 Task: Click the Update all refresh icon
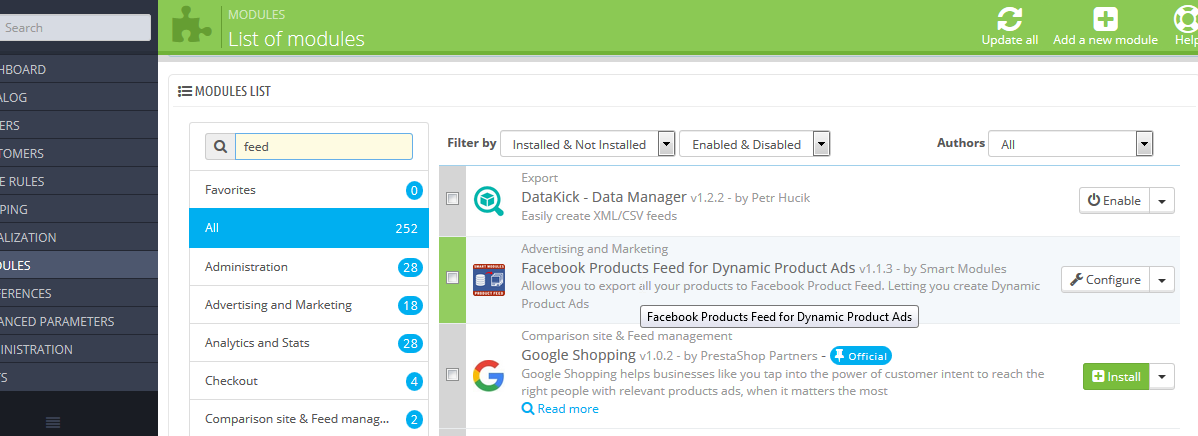[1009, 18]
